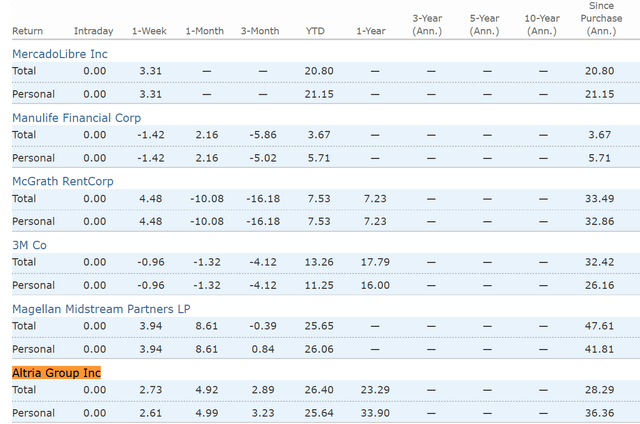
Task: Select Manulife Total 3-Month value -5.86
Action: point(263,135)
